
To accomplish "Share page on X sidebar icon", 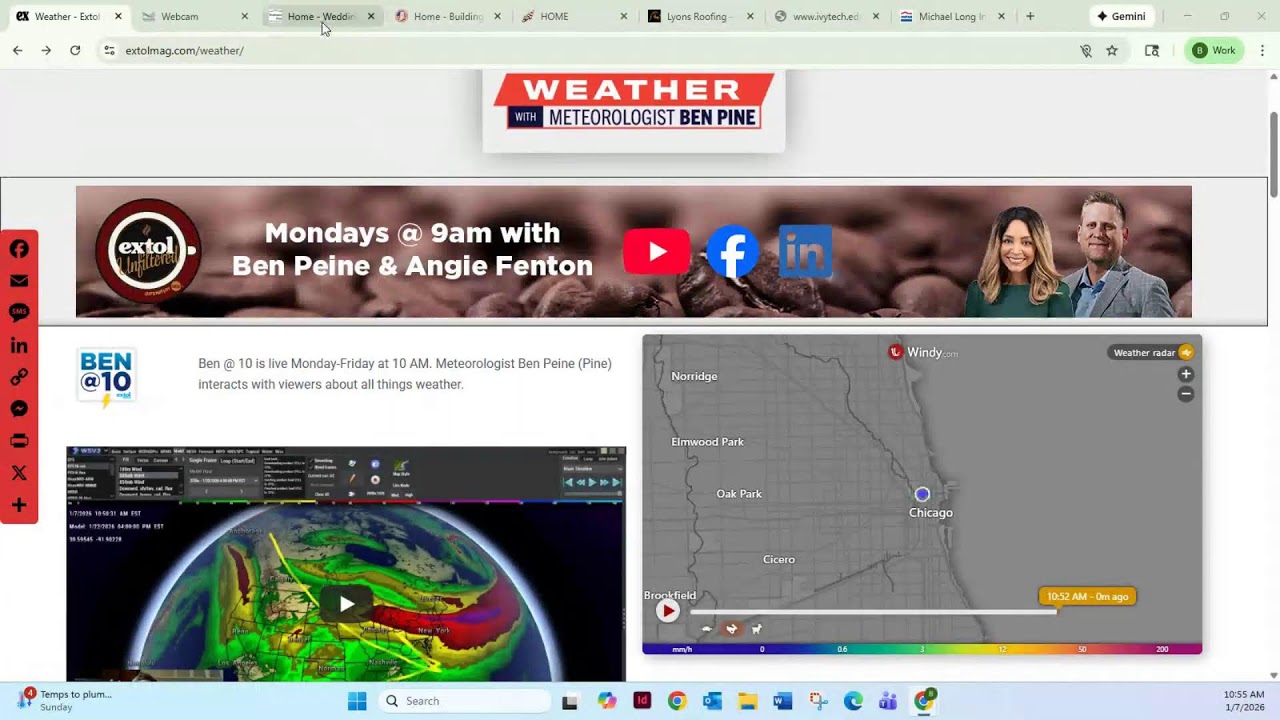I will [19, 473].
